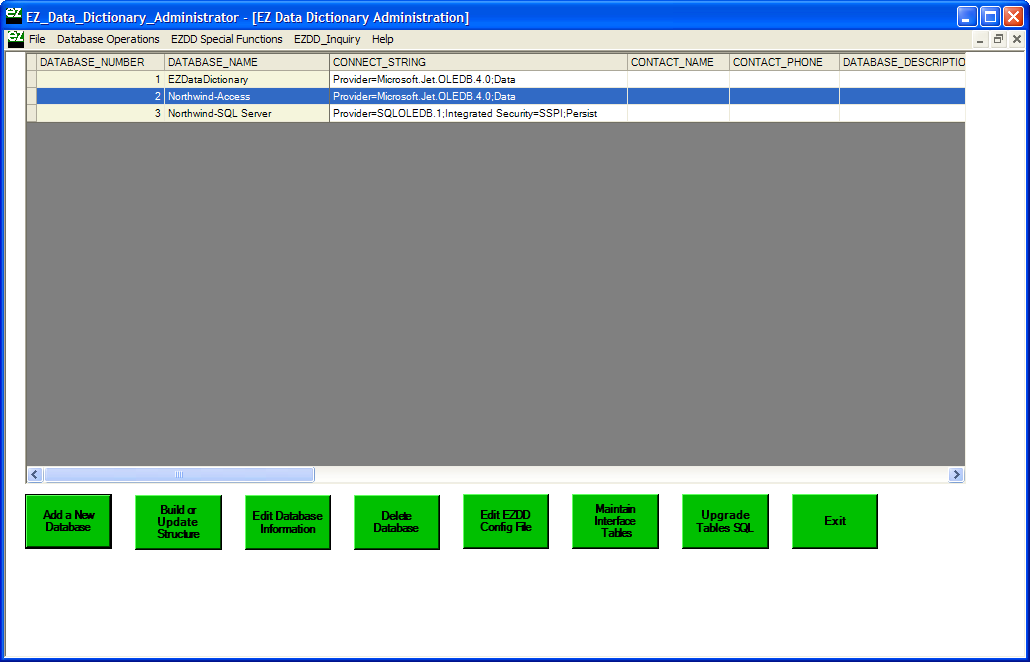1030x662 pixels.
Task: Click Maintain Interface Tables button
Action: coord(615,521)
